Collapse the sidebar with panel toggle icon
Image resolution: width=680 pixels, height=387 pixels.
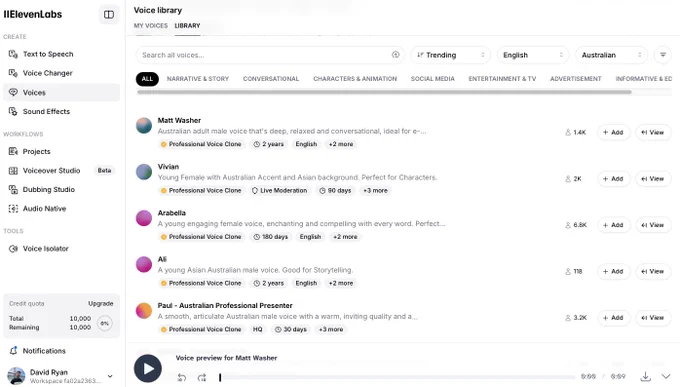coord(109,15)
